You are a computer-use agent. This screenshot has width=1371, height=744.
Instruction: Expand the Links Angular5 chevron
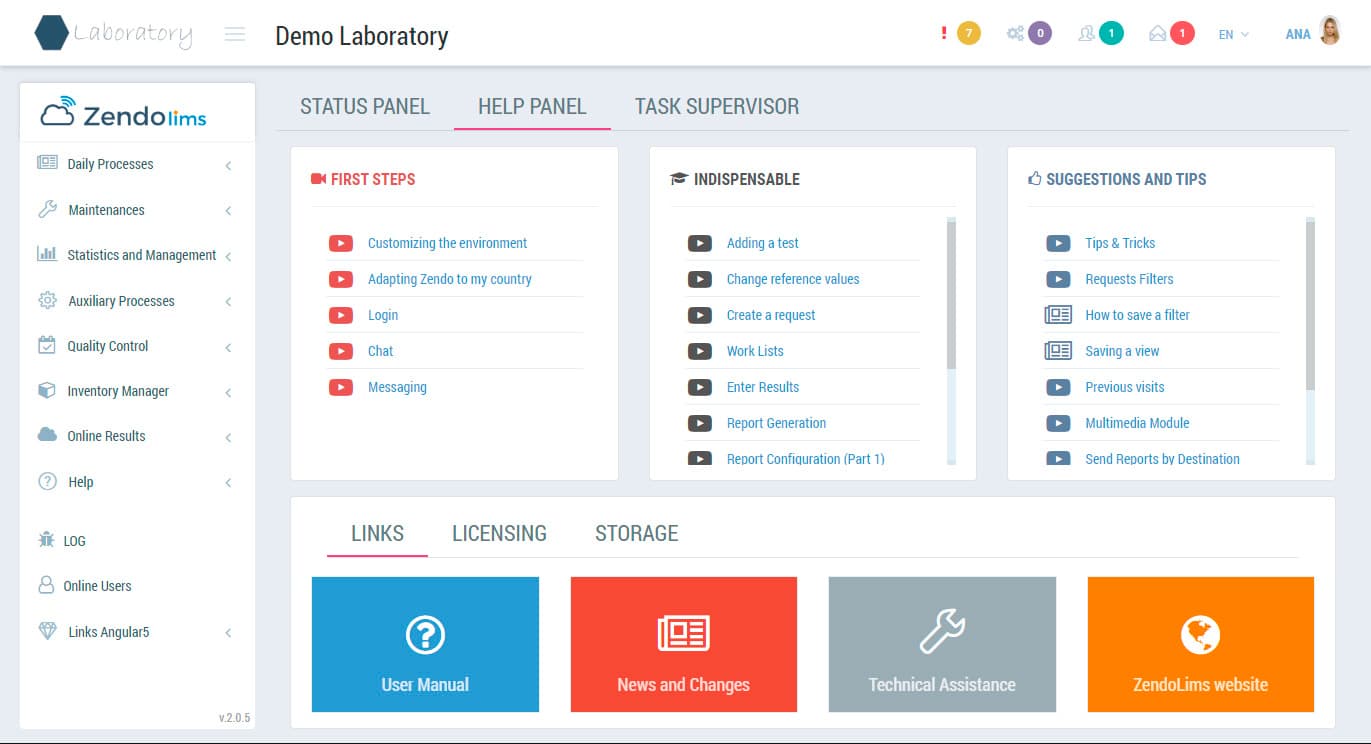[x=228, y=633]
